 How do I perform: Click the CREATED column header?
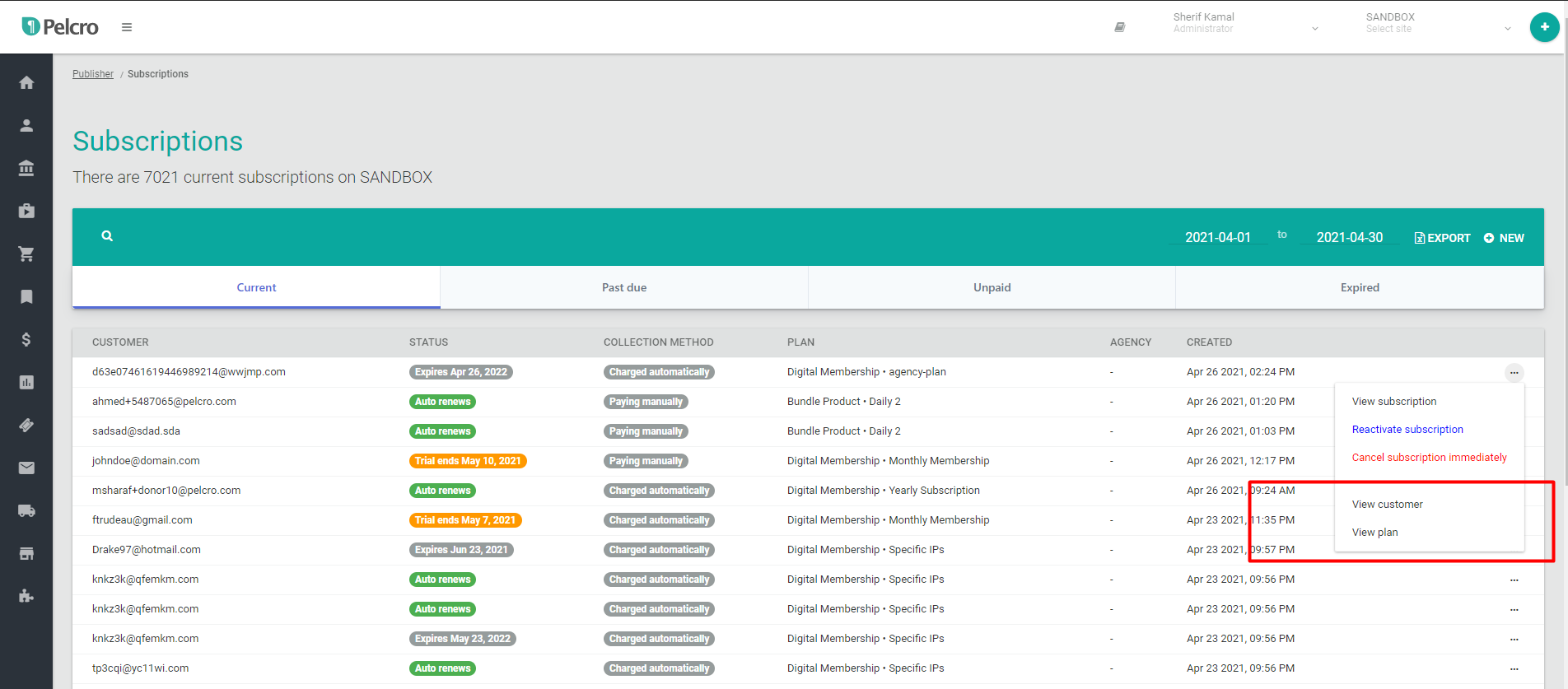point(1209,342)
